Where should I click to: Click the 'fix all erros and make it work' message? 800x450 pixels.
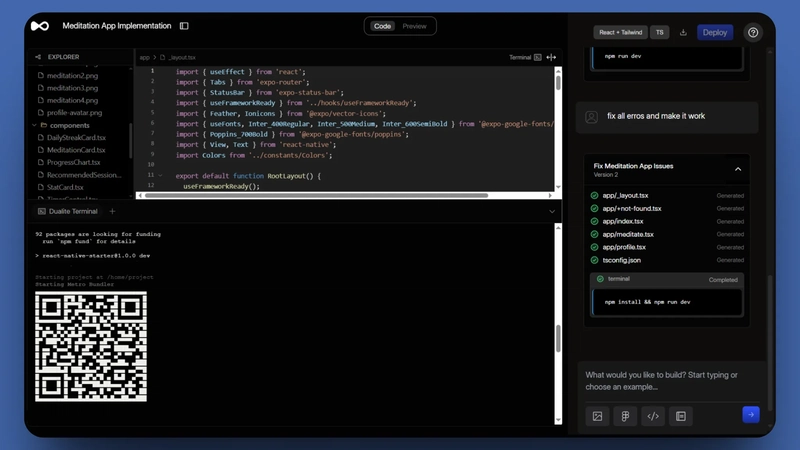(656, 116)
